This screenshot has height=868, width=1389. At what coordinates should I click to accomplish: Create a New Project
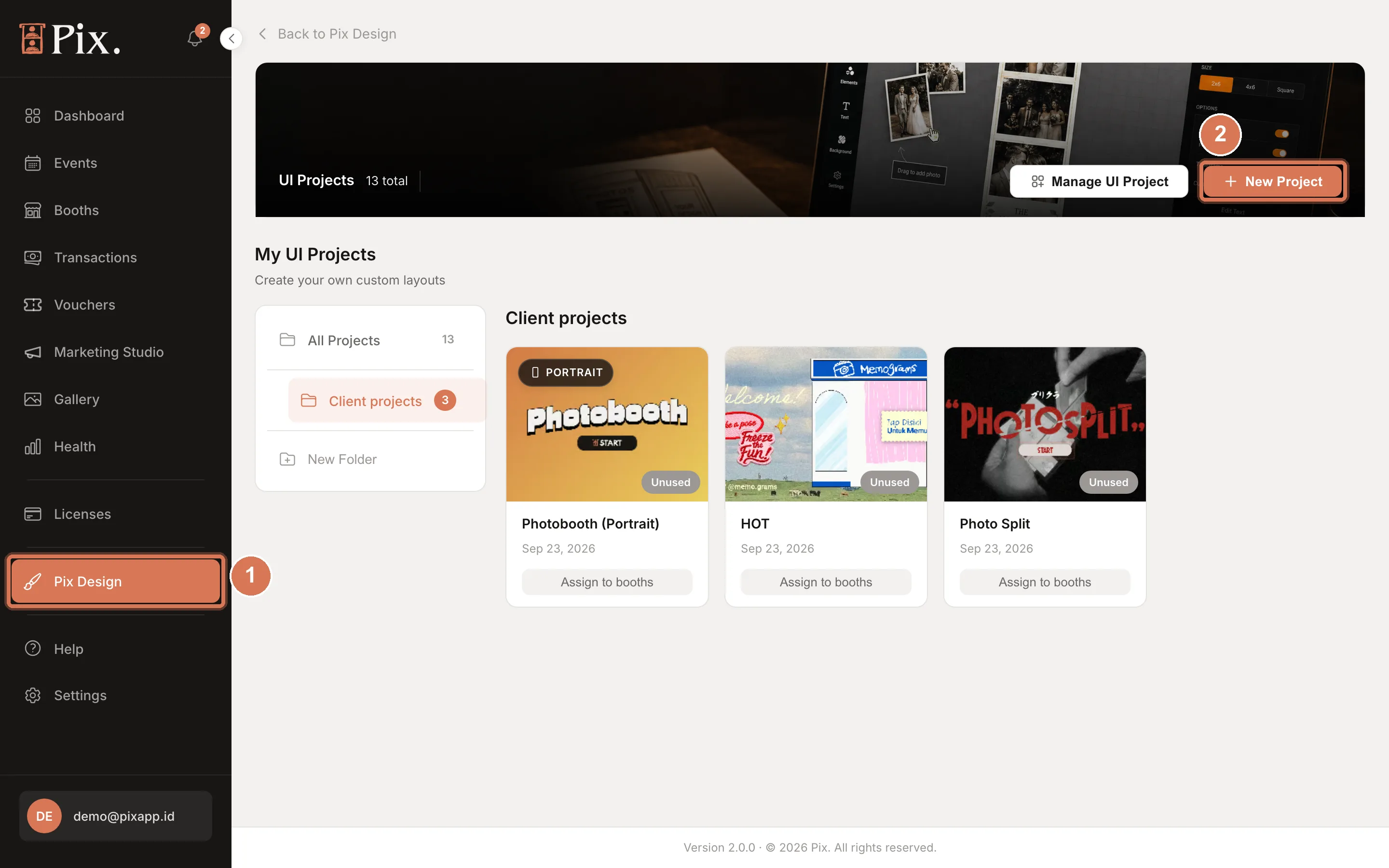[1273, 181]
